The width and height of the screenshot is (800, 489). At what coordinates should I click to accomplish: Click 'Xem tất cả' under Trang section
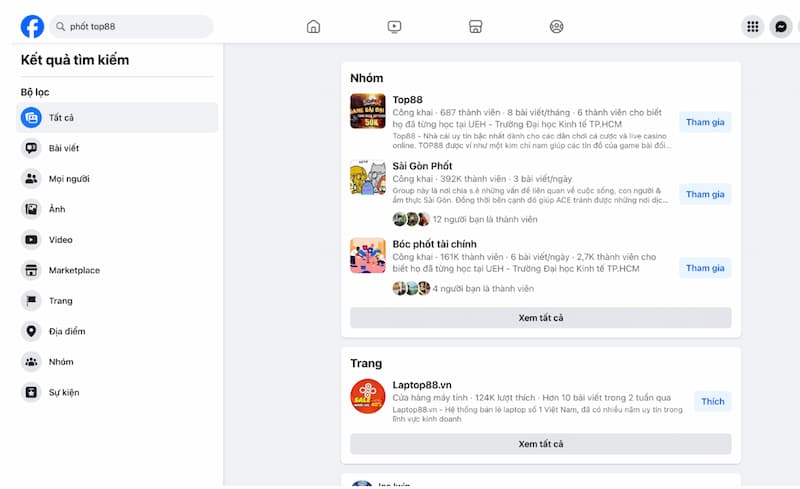540,444
